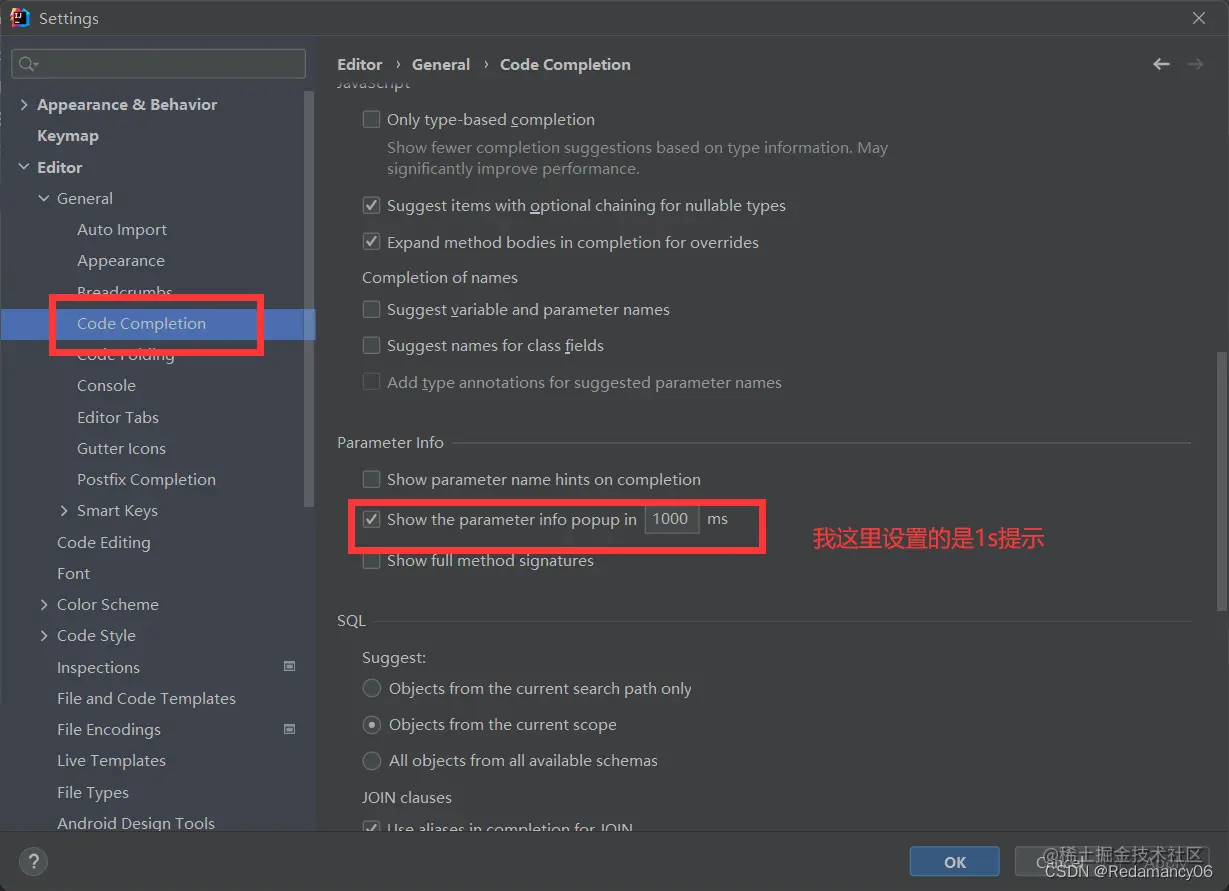
Task: Open Inspections settings
Action: click(x=98, y=667)
